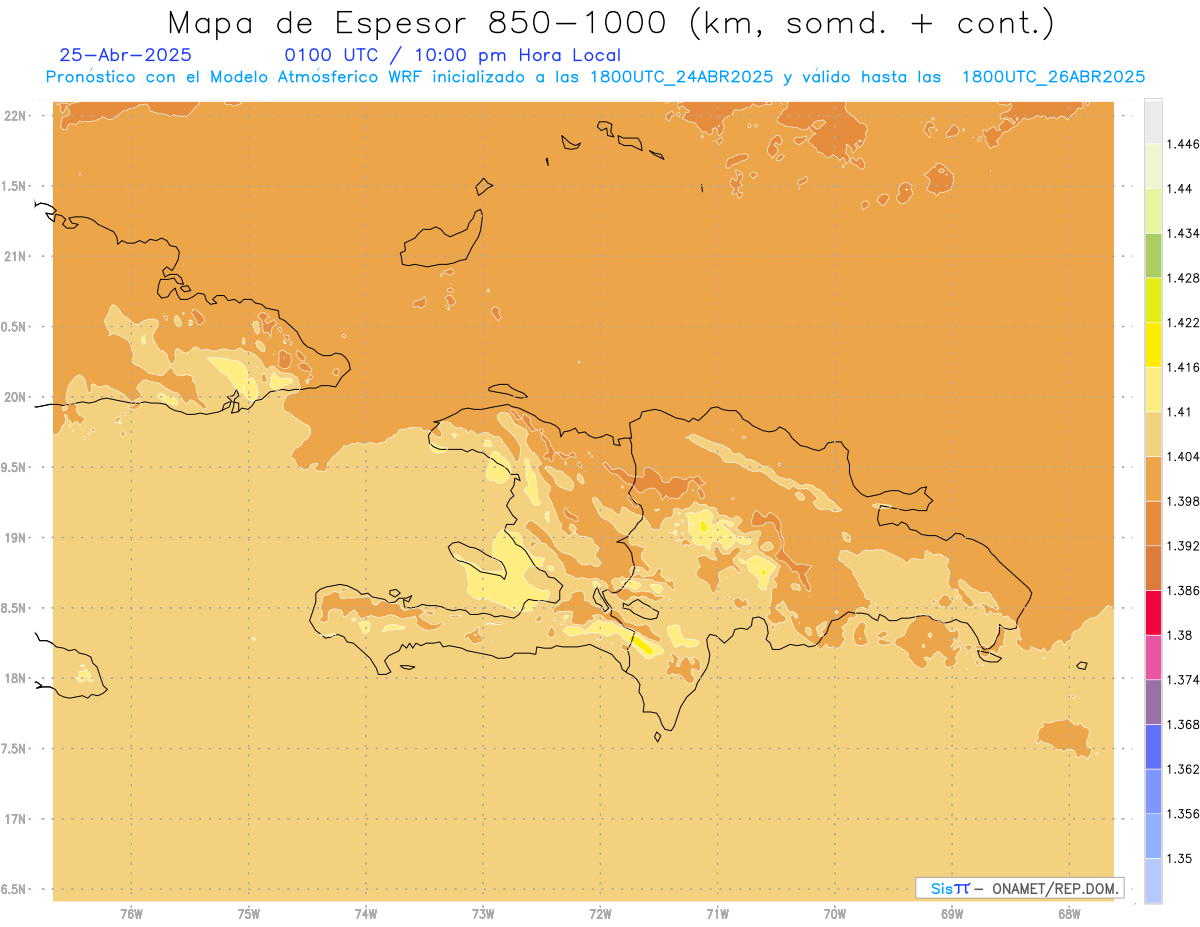Click the legend value '1.434'

click(1182, 233)
